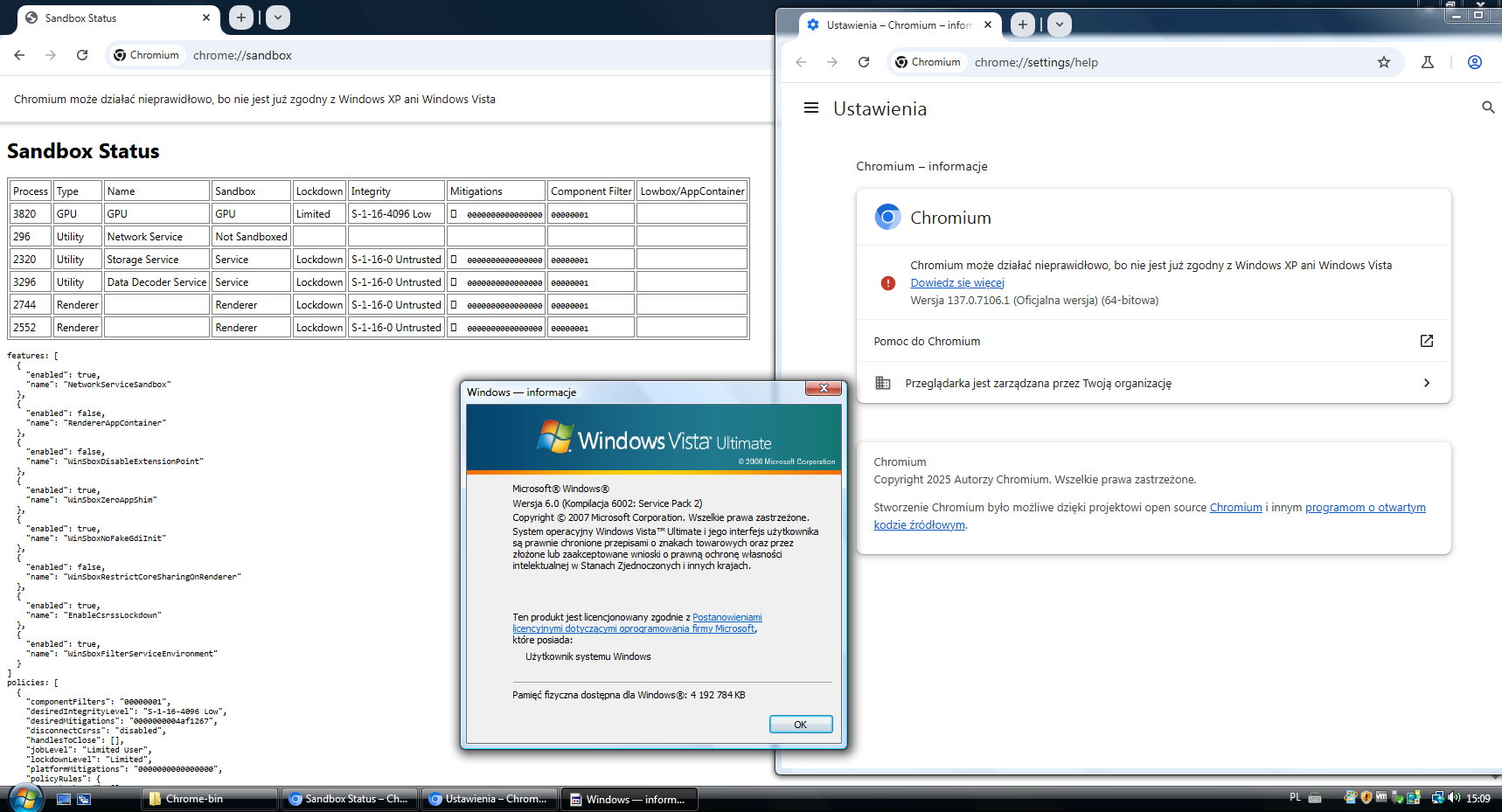Click the 'Network Service' cell in the table

157,237
